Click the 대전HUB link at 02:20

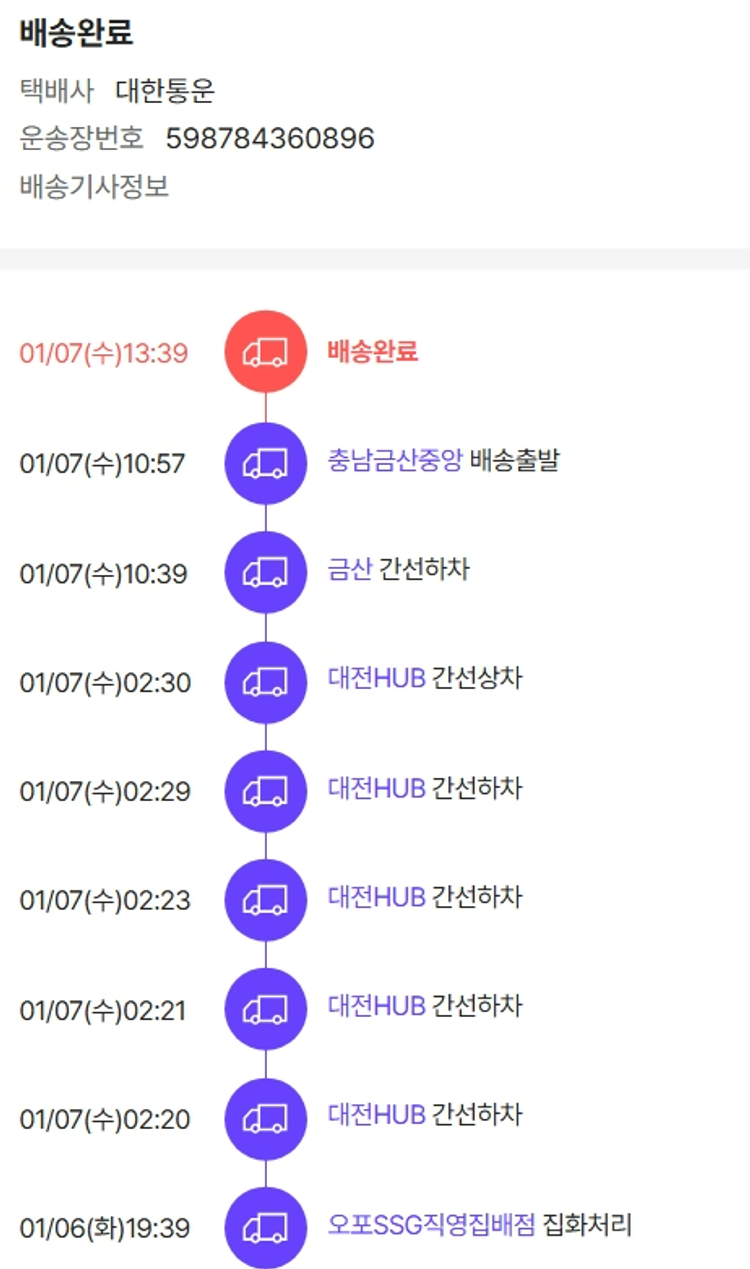click(x=376, y=1115)
